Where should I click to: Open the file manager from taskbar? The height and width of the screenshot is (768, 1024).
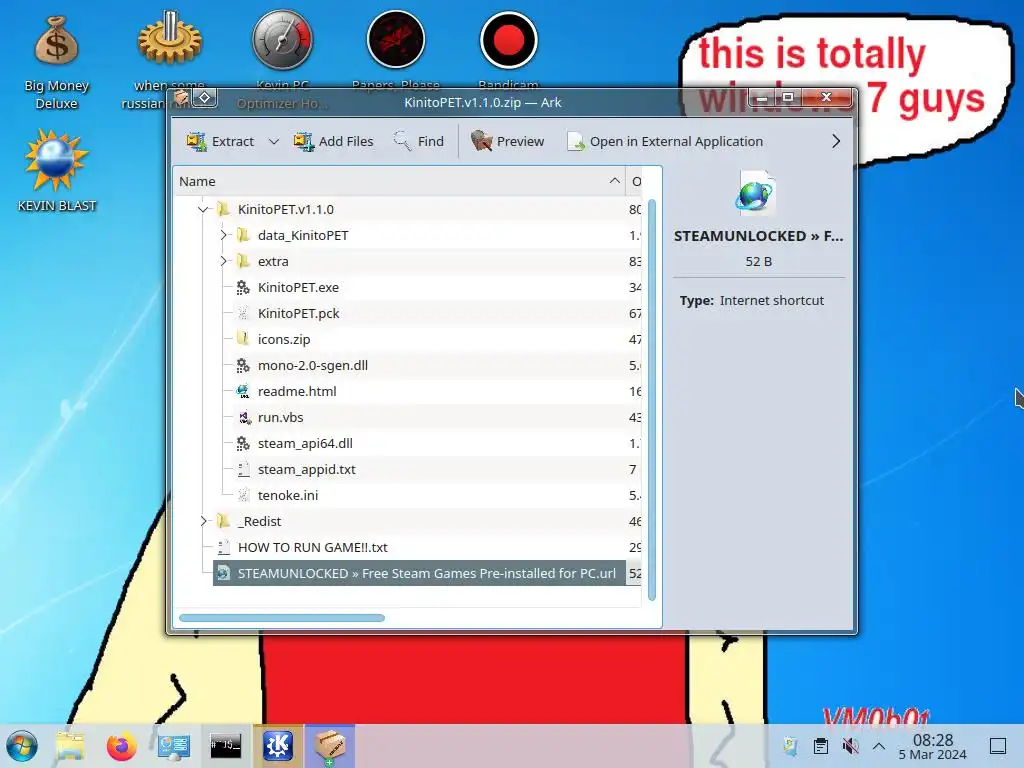pyautogui.click(x=70, y=746)
